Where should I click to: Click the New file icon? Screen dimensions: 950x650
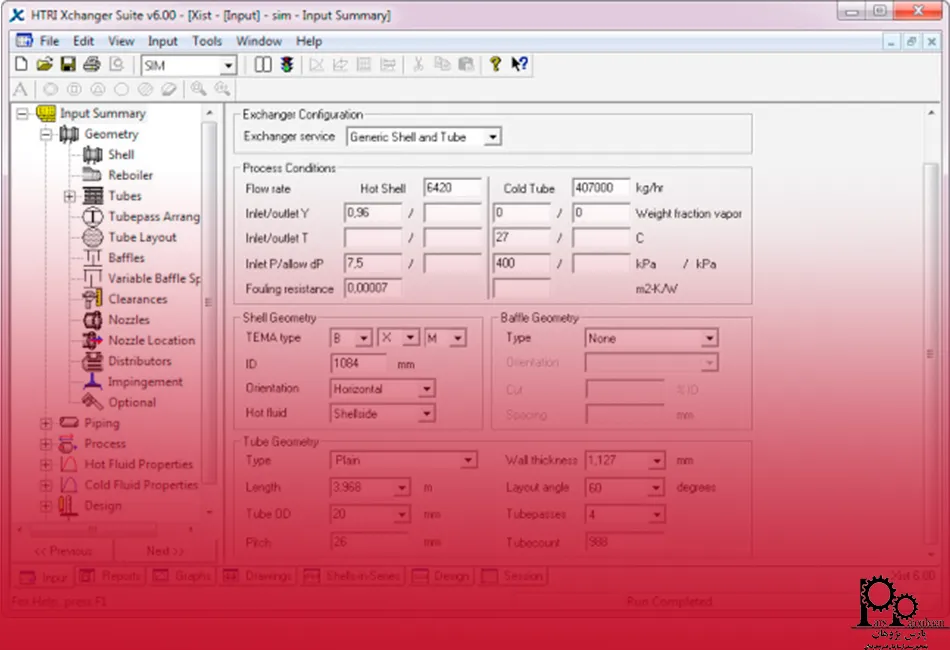pos(22,65)
